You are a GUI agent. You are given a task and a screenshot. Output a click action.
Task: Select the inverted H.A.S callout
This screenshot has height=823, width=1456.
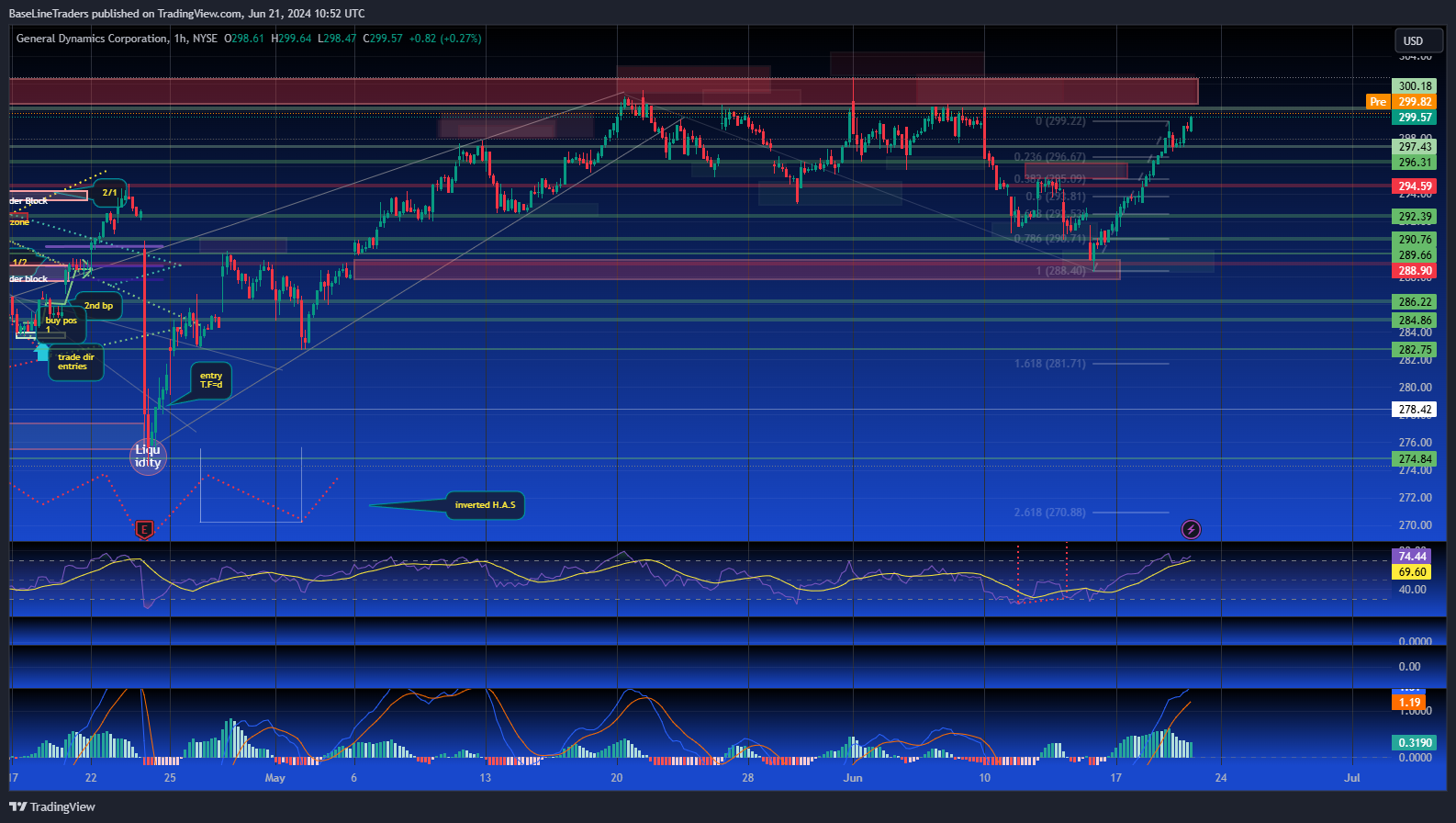(485, 505)
